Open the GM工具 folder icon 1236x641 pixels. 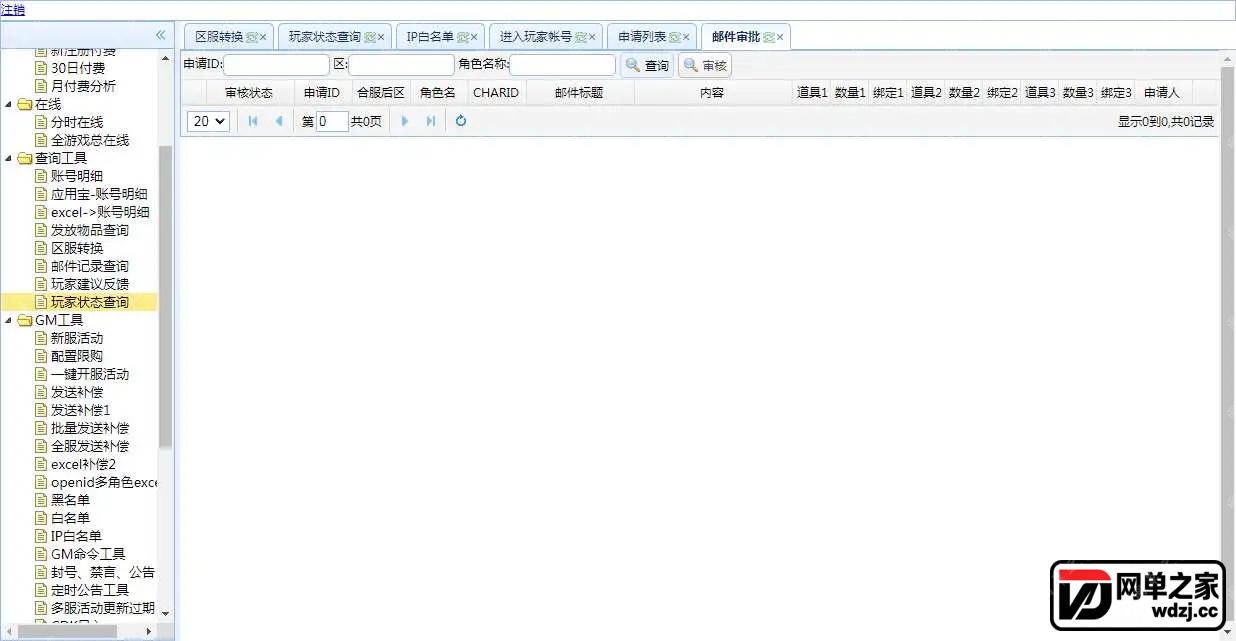click(24, 320)
